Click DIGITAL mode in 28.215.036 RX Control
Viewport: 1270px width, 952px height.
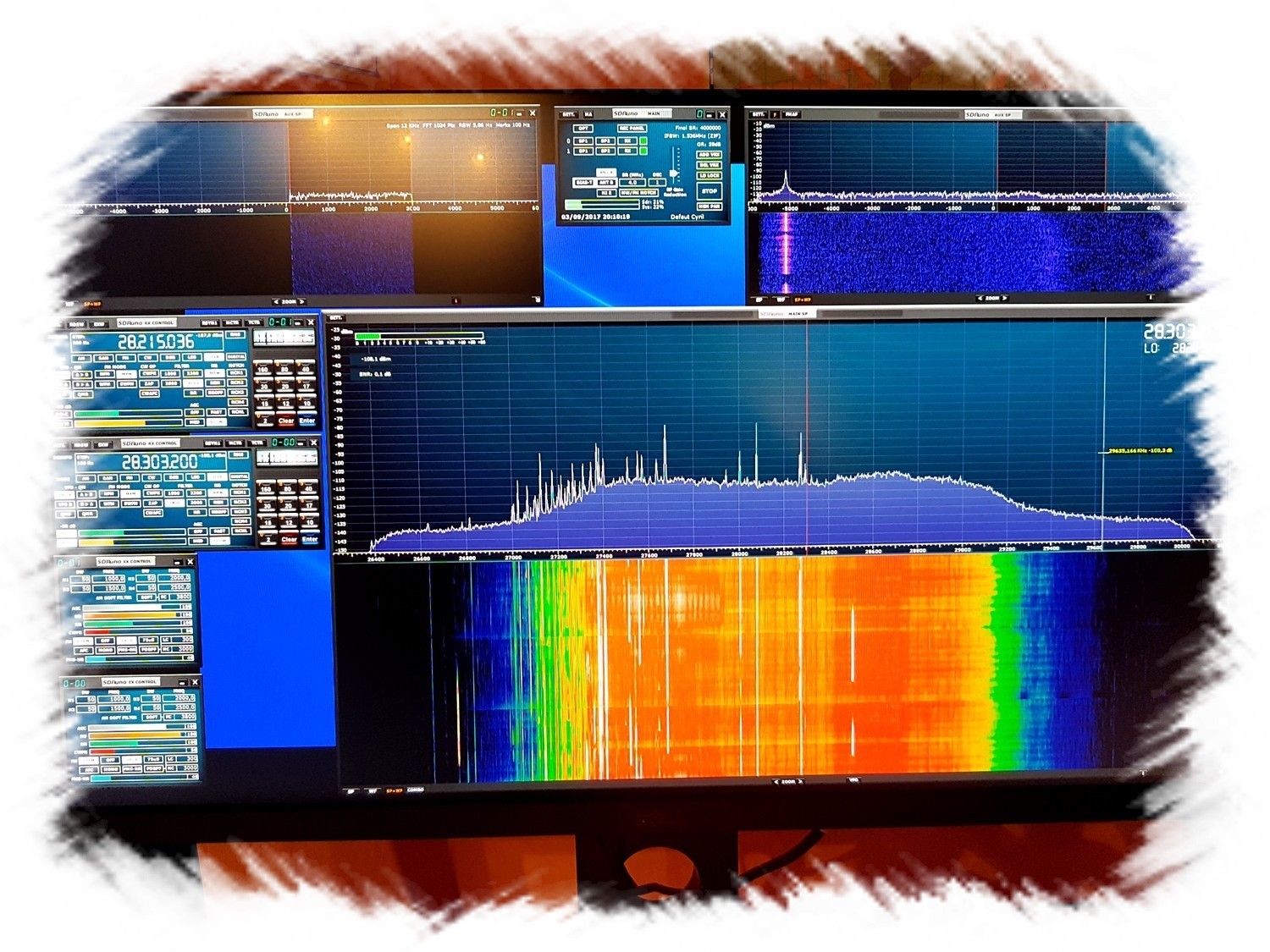[x=236, y=357]
